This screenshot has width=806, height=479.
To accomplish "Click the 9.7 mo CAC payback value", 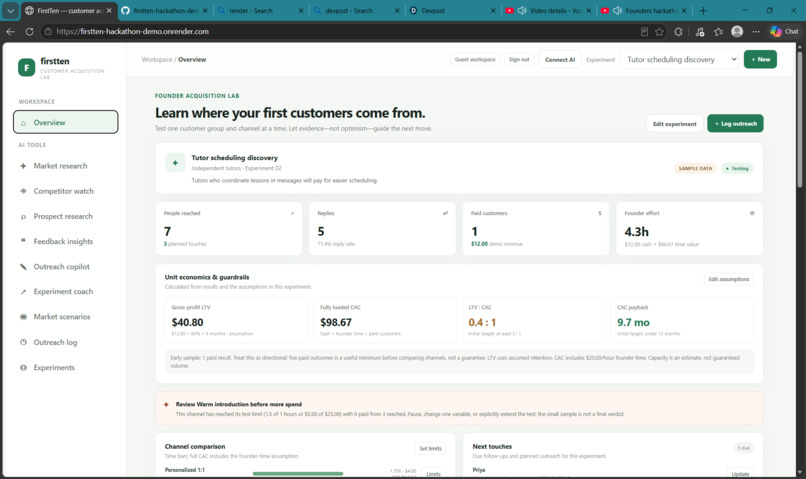I will (x=633, y=322).
